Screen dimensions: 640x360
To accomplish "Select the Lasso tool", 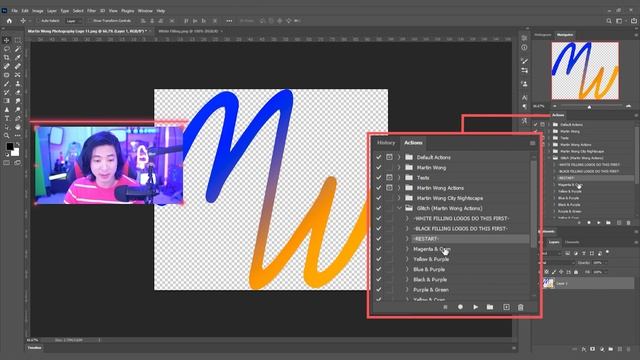I will tap(7, 49).
